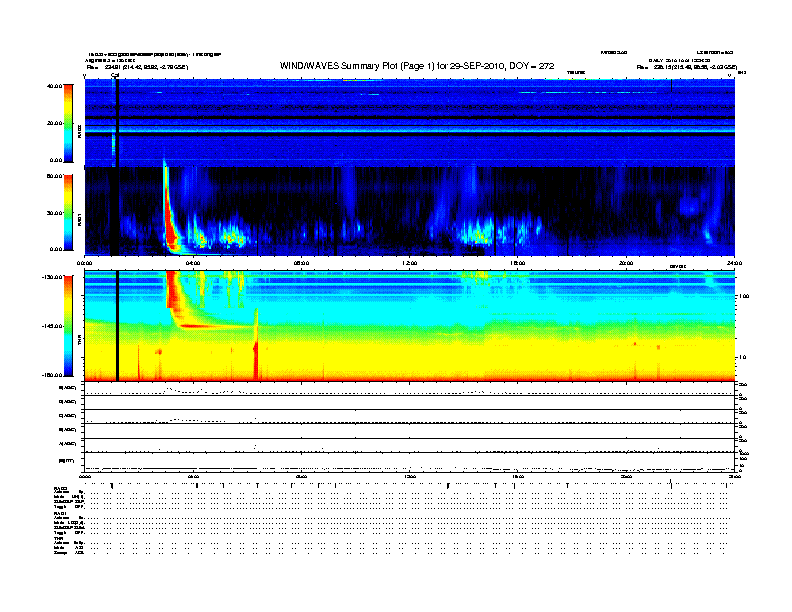
Task: Click the 100 label on the right TNR axis
Action: click(744, 296)
